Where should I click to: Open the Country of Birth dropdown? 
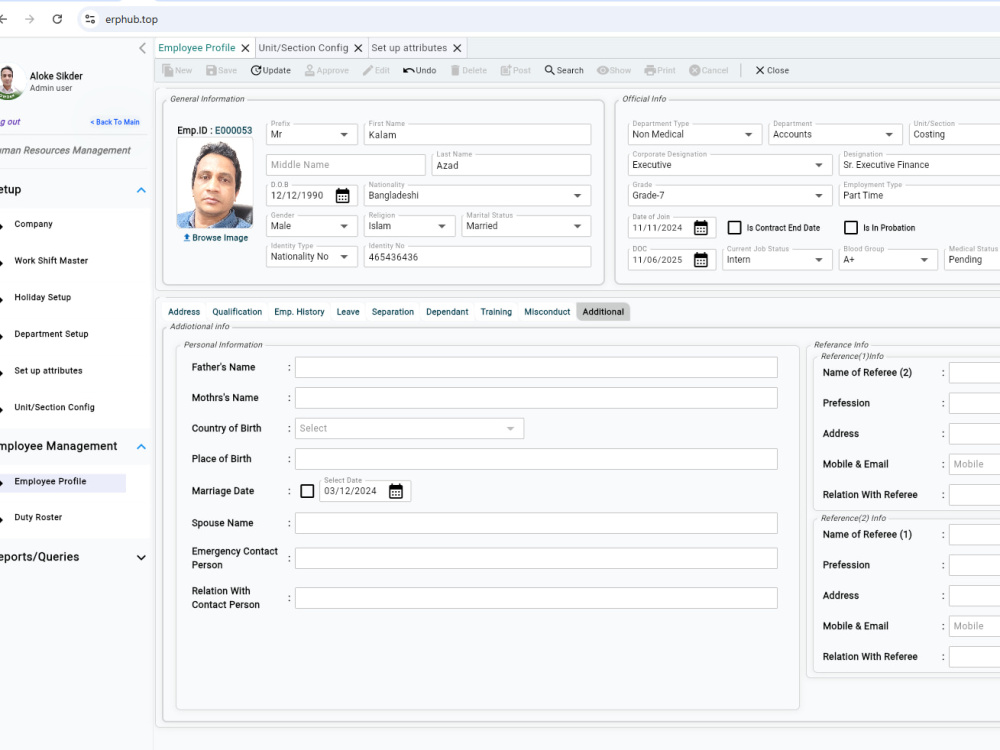point(409,429)
